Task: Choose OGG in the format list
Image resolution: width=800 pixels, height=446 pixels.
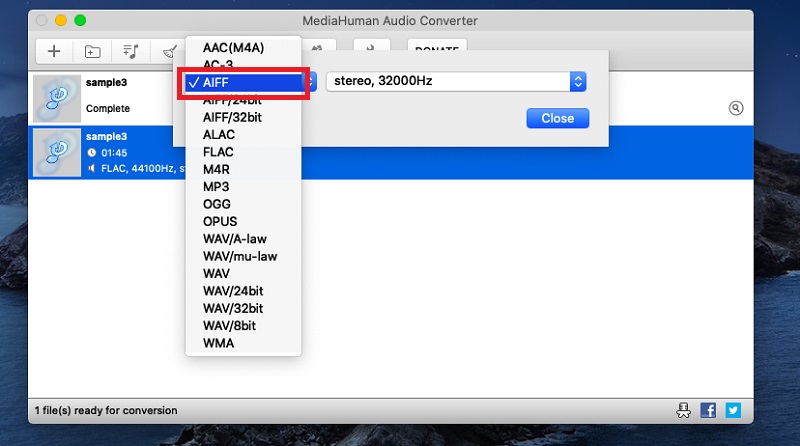Action: [x=218, y=203]
